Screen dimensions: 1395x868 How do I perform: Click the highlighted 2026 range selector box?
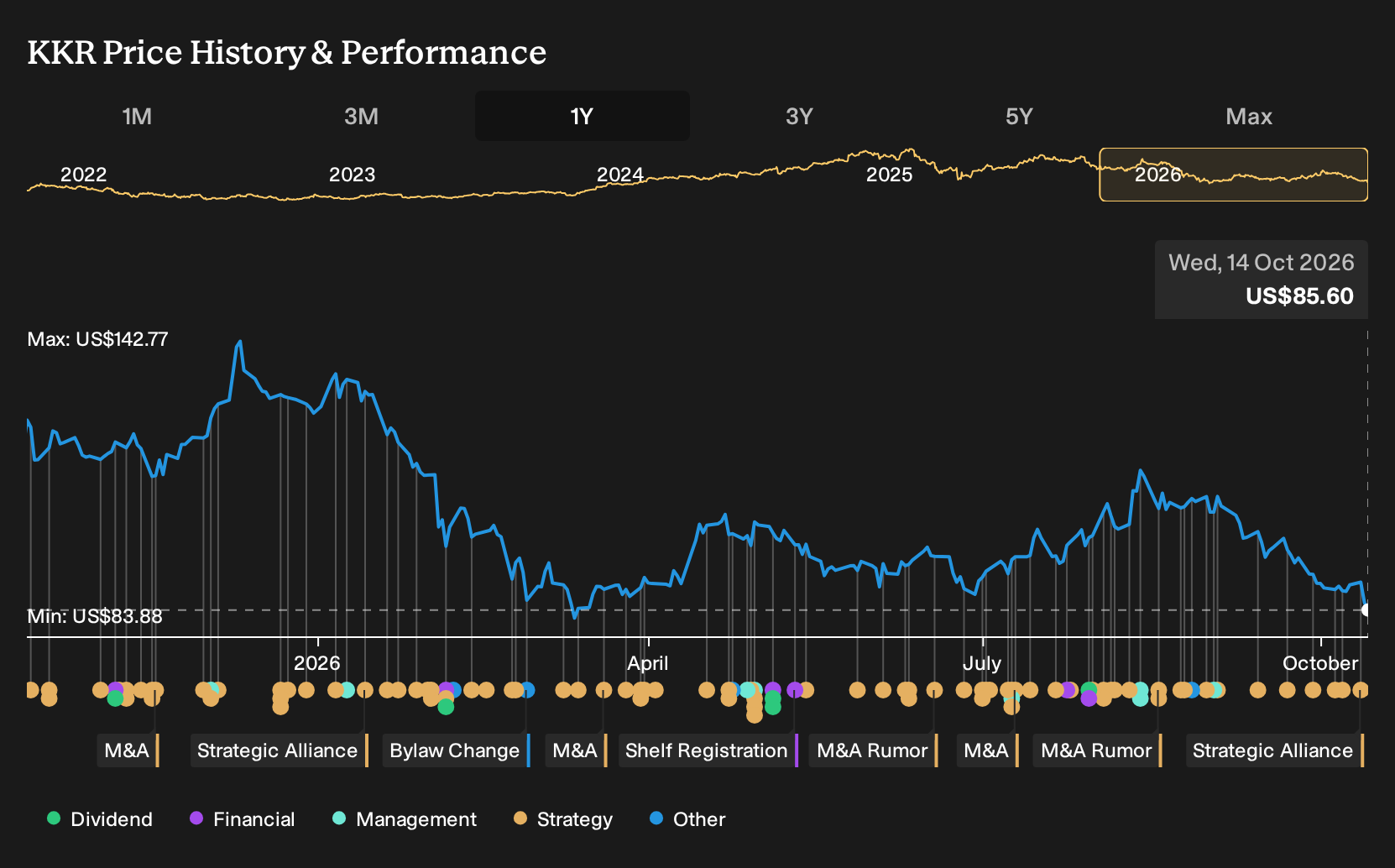pos(1234,175)
